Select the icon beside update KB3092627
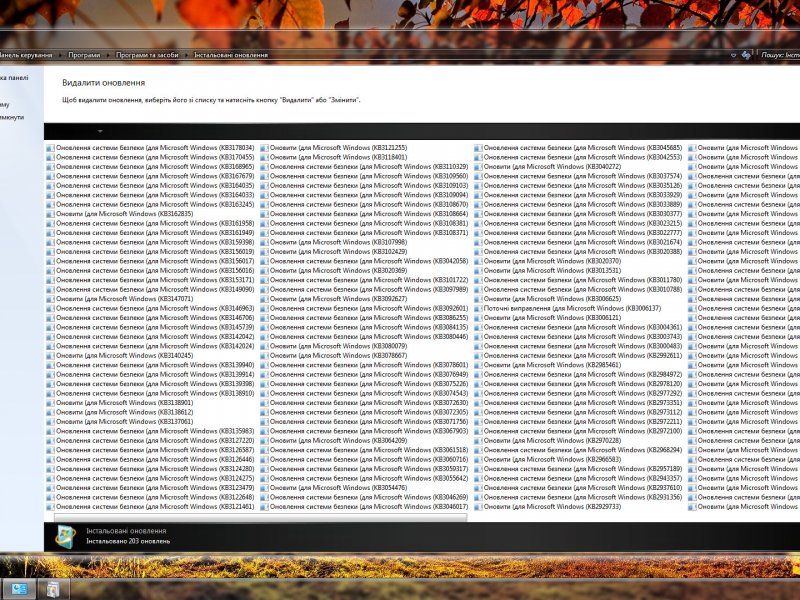Viewport: 800px width, 600px height. [x=264, y=299]
